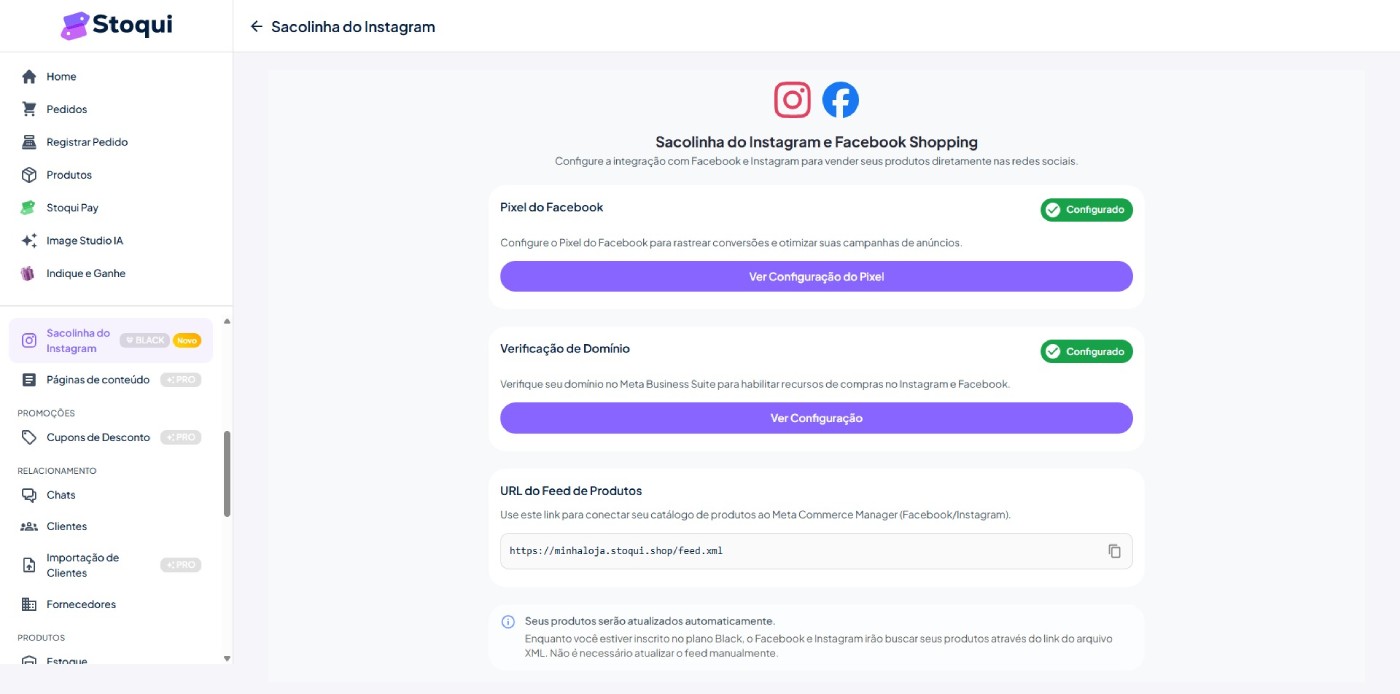Open the Fornecedores section

82,604
